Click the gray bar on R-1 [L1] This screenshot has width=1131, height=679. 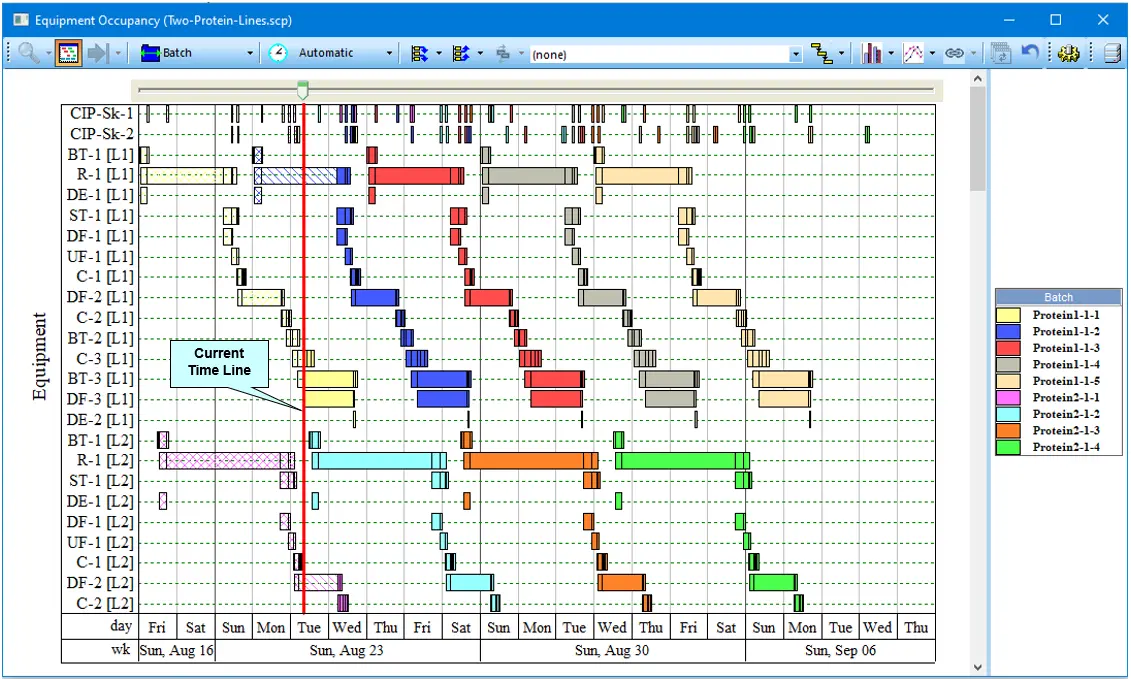529,175
